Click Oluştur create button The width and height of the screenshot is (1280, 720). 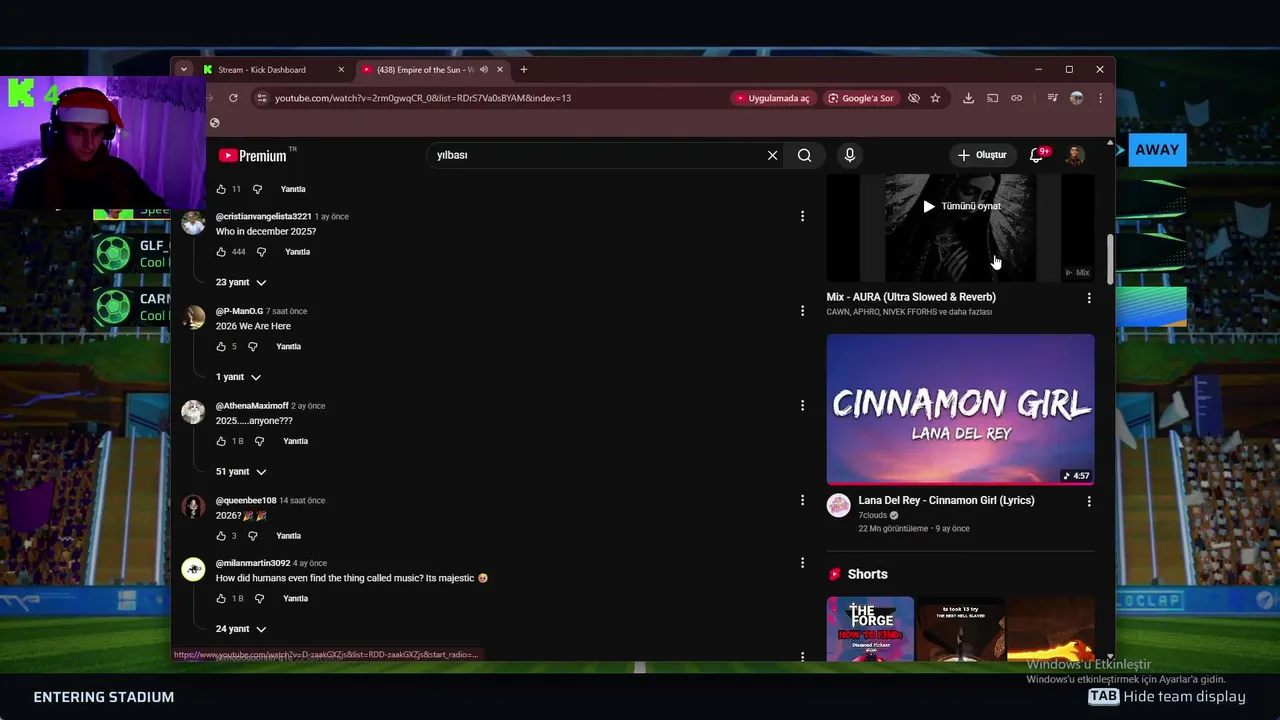(x=982, y=155)
